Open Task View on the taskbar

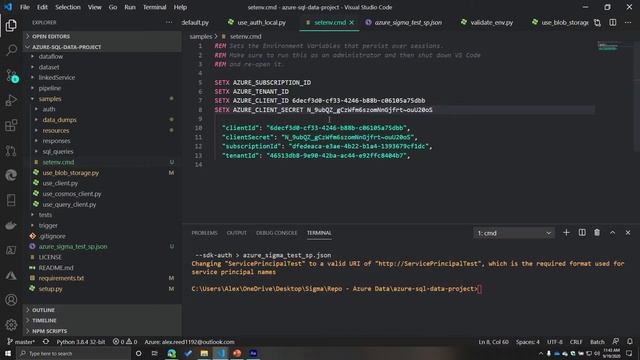click(155, 353)
